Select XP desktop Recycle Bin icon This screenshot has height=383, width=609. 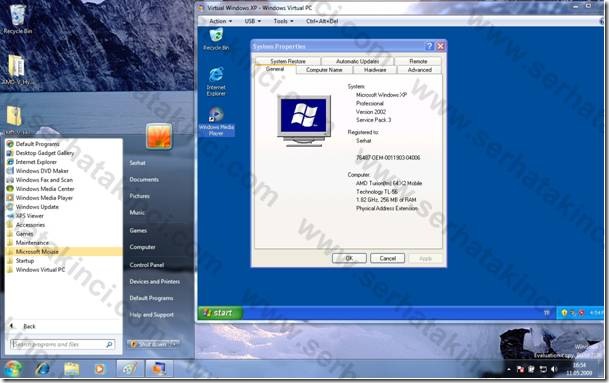pos(216,40)
